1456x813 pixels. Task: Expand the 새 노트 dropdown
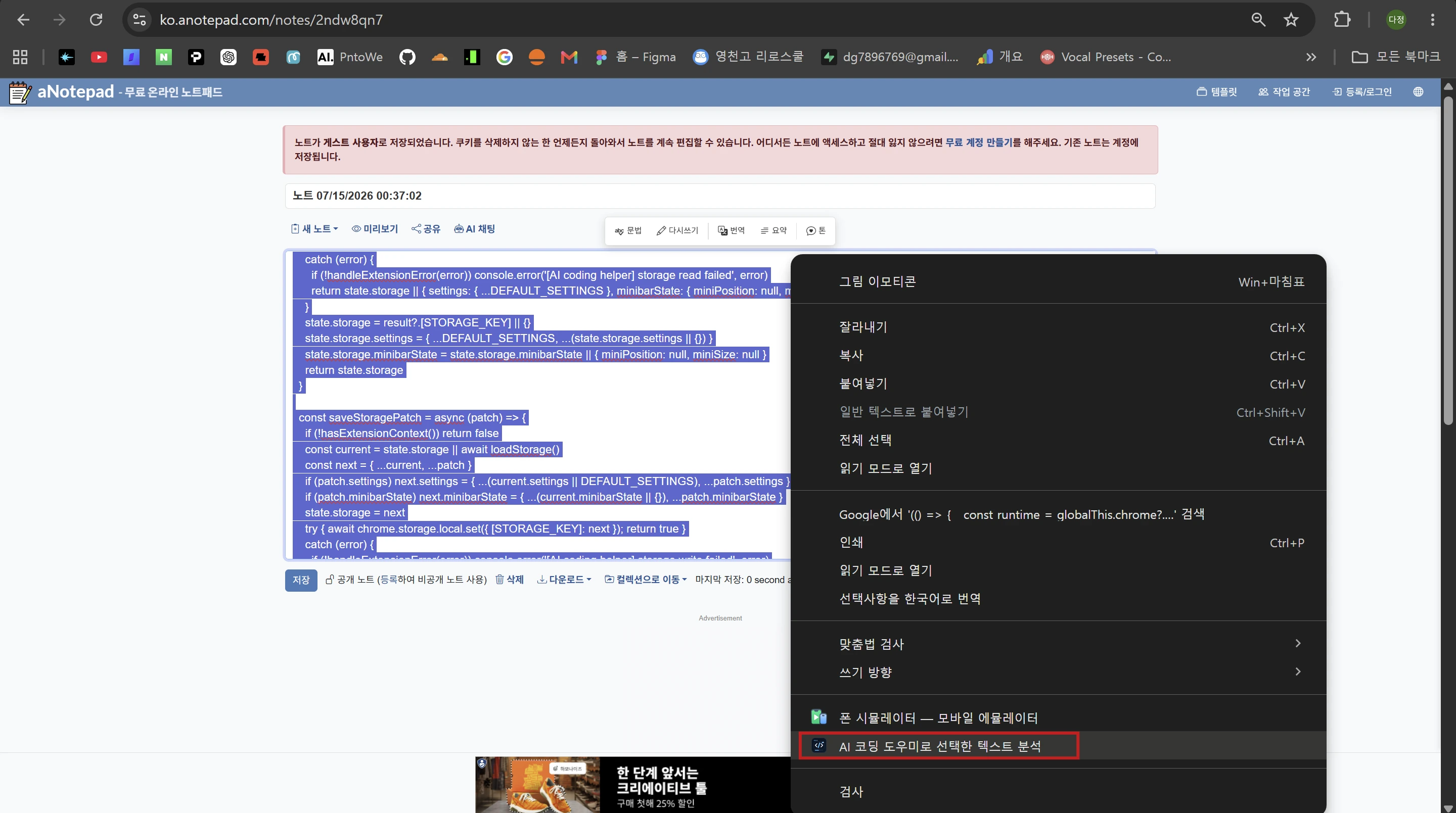[315, 229]
